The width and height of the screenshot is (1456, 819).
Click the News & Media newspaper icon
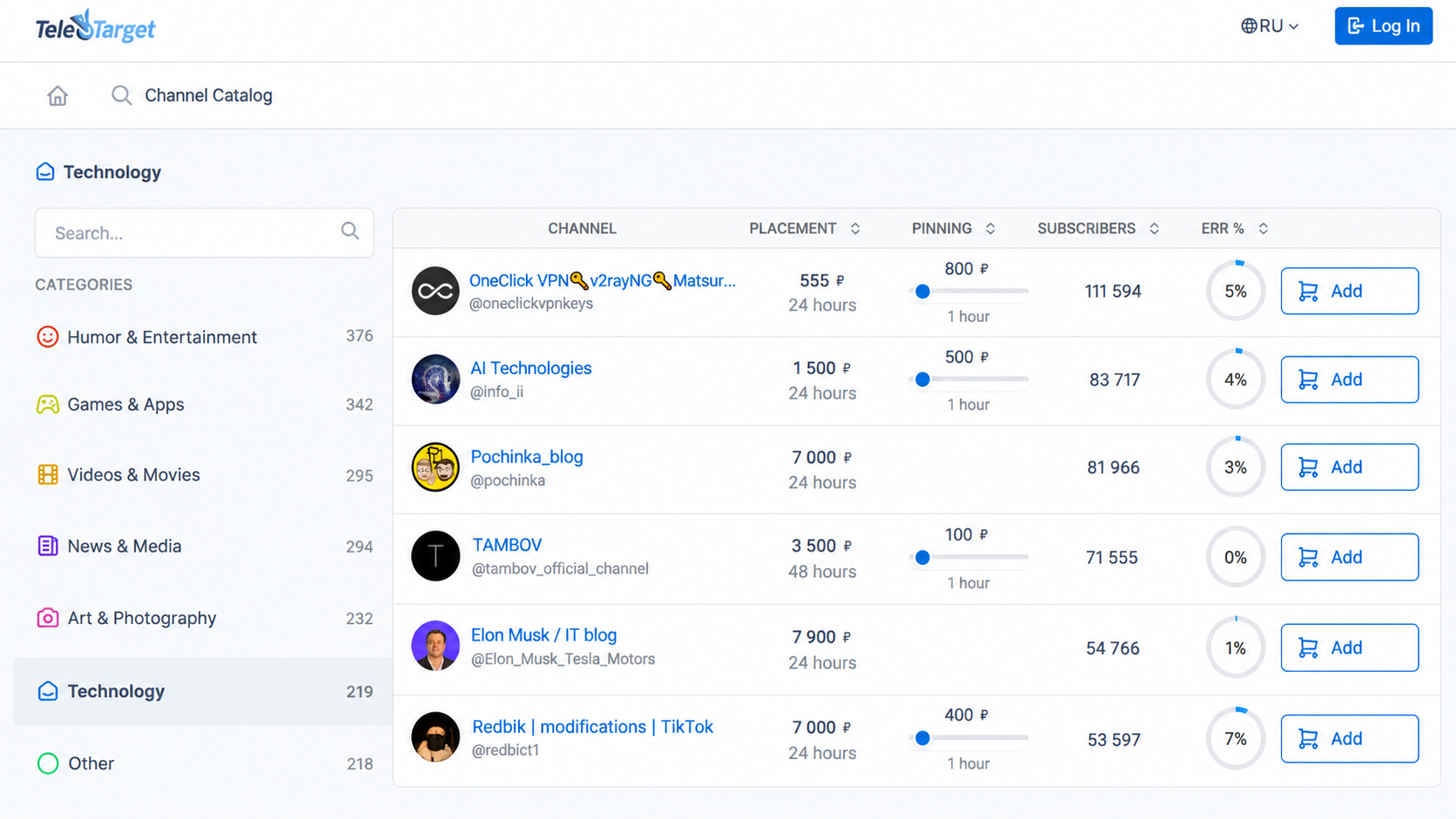point(48,546)
